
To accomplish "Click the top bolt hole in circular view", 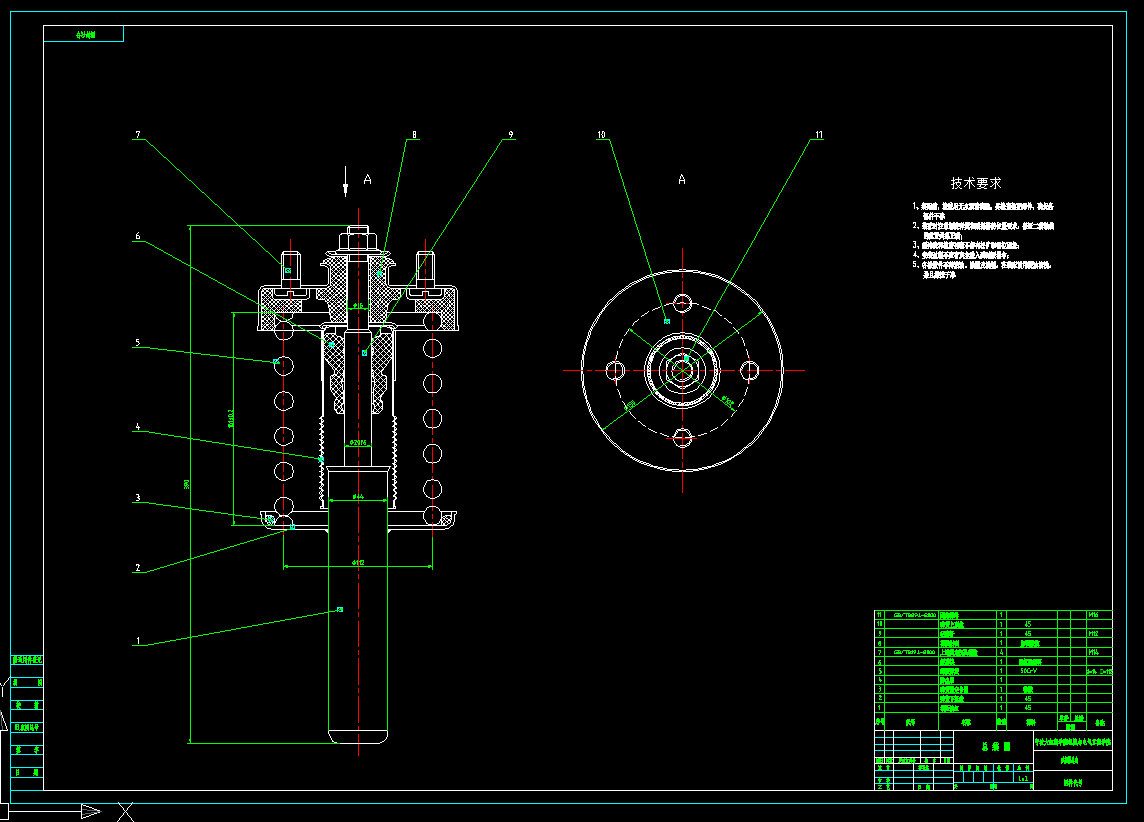I will [x=682, y=302].
